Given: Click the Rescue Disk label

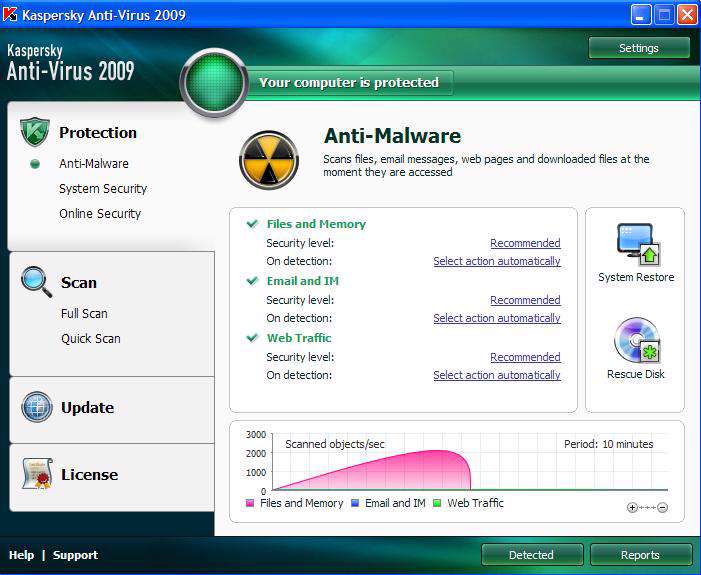Looking at the screenshot, I should 636,374.
